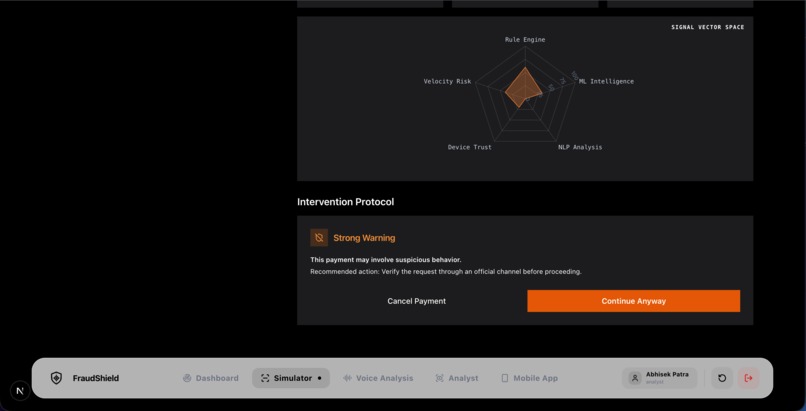Viewport: 806px width, 411px height.
Task: Click the Recommended action verification text
Action: tap(446, 272)
